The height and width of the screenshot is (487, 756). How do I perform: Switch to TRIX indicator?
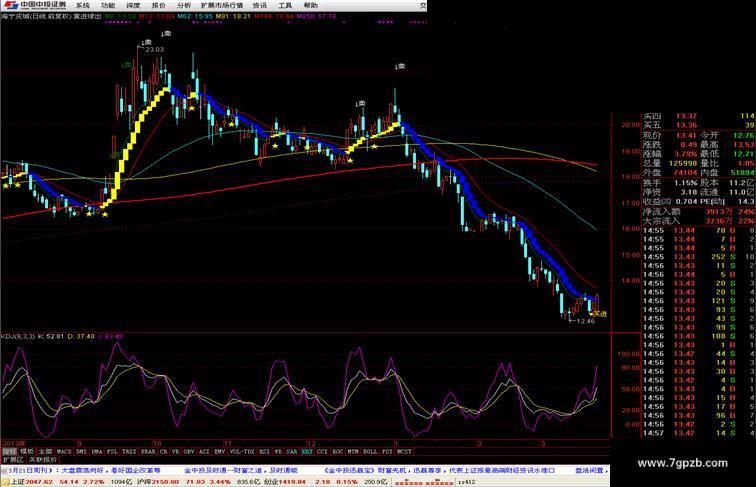[x=129, y=452]
